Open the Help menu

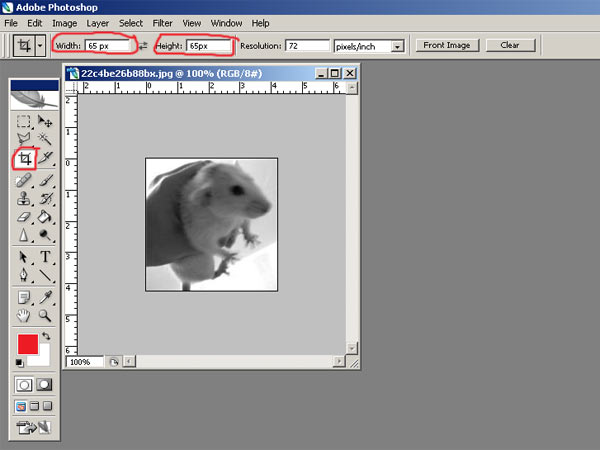[x=260, y=23]
